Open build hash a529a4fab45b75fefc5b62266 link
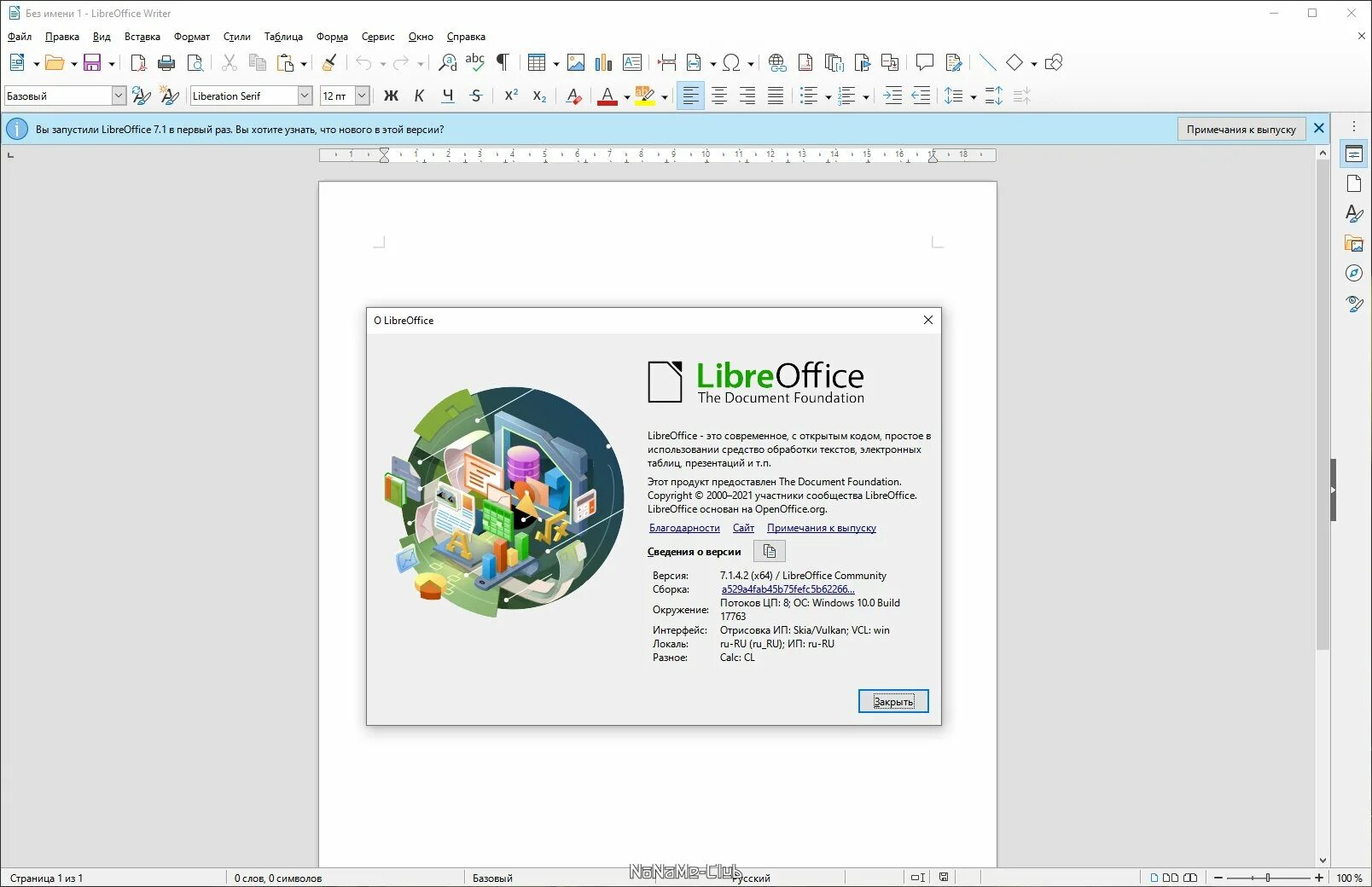Viewport: 1372px width, 887px height. [788, 589]
